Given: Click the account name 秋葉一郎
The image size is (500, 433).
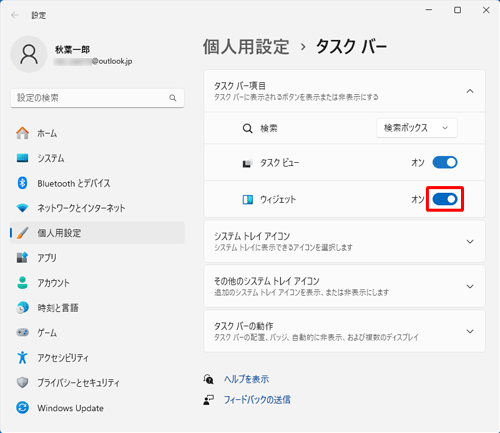Looking at the screenshot, I should click(72, 50).
